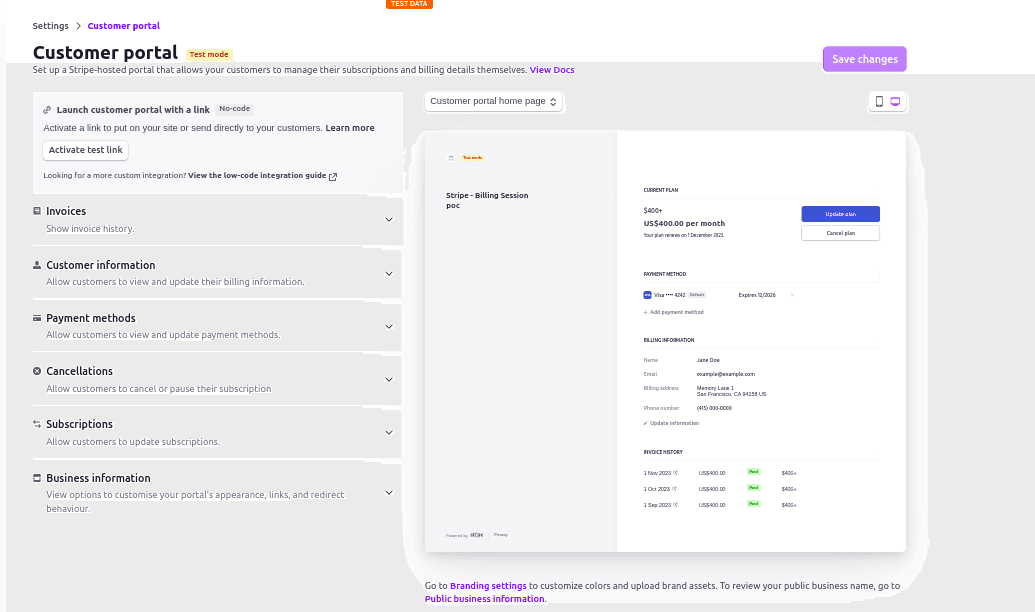This screenshot has height=612, width=1035.
Task: Click the Payment methods card icon
Action: [x=37, y=318]
